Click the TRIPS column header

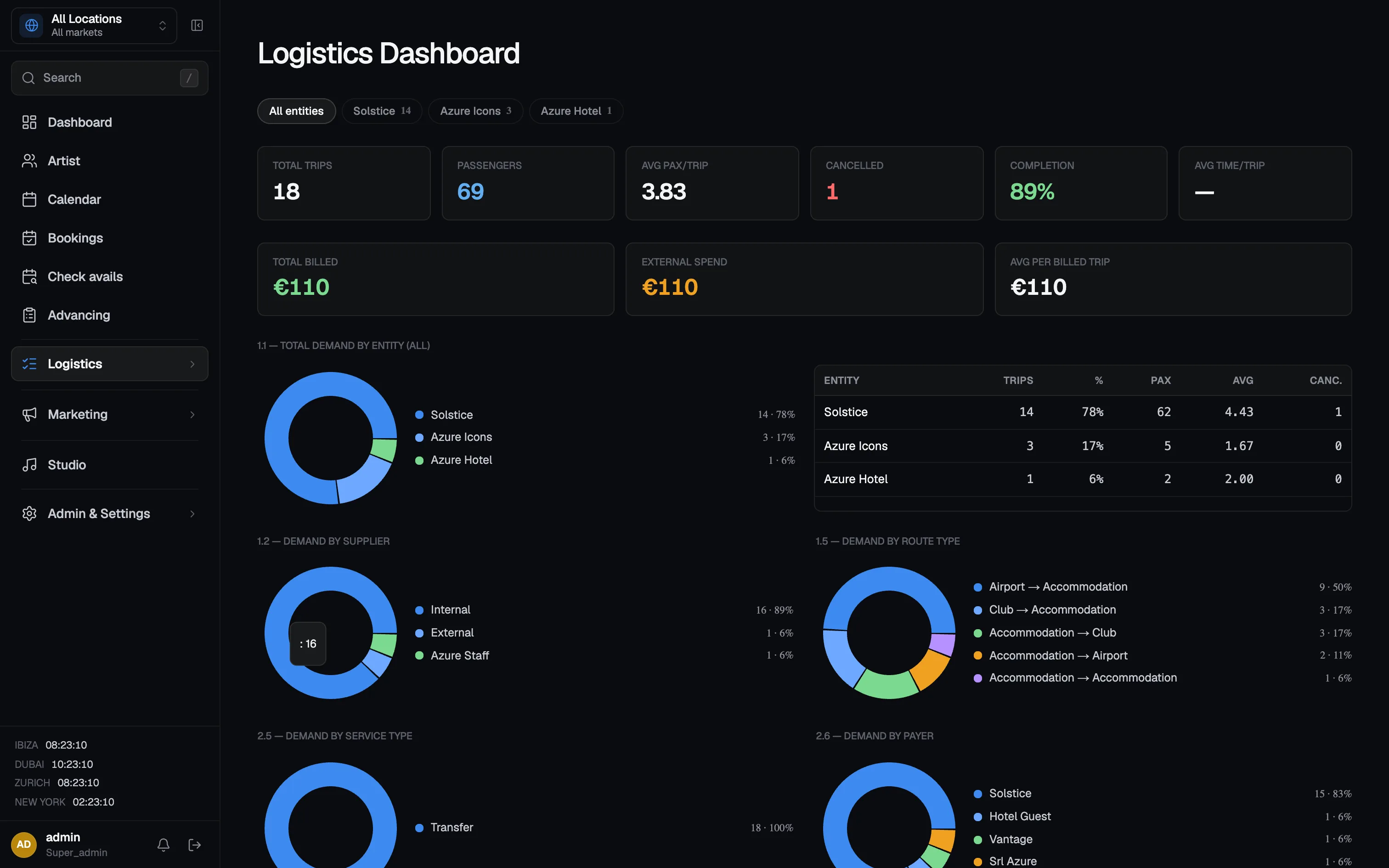point(1018,381)
